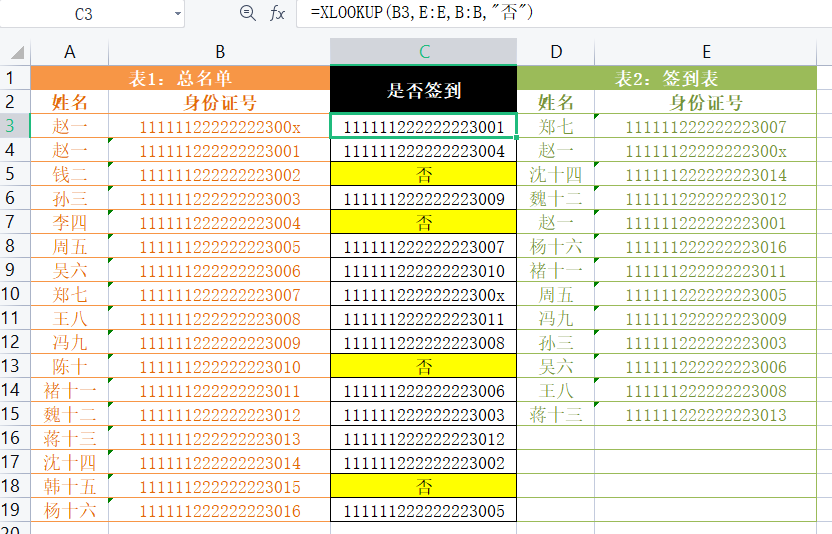Select cell D6 containing 魏十二
The image size is (832, 534).
pyautogui.click(x=556, y=198)
